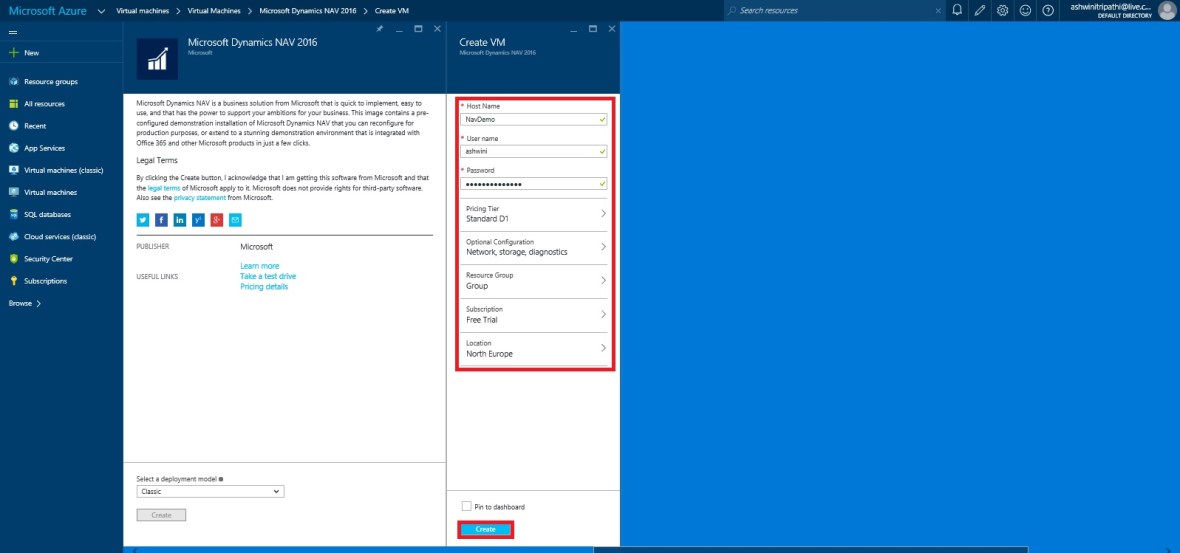Open the feedback smiley icon
1180x553 pixels.
(1025, 10)
